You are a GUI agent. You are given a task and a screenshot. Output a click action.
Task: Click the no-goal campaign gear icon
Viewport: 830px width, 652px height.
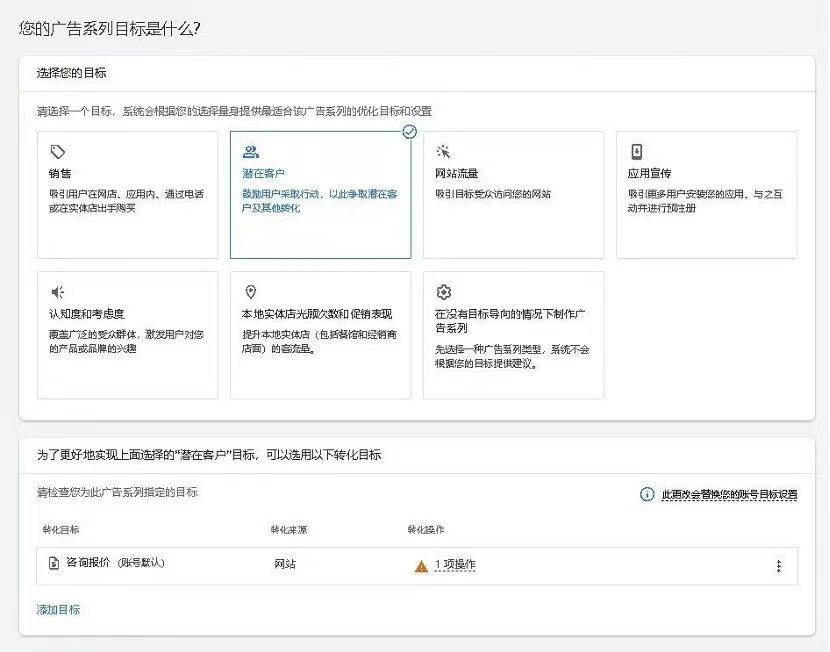click(x=444, y=292)
